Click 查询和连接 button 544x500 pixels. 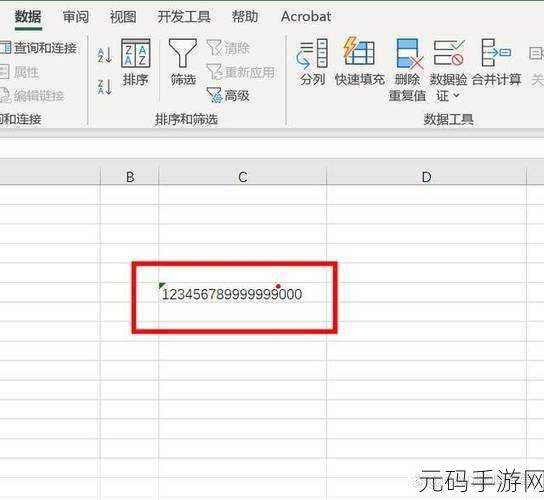(x=38, y=48)
